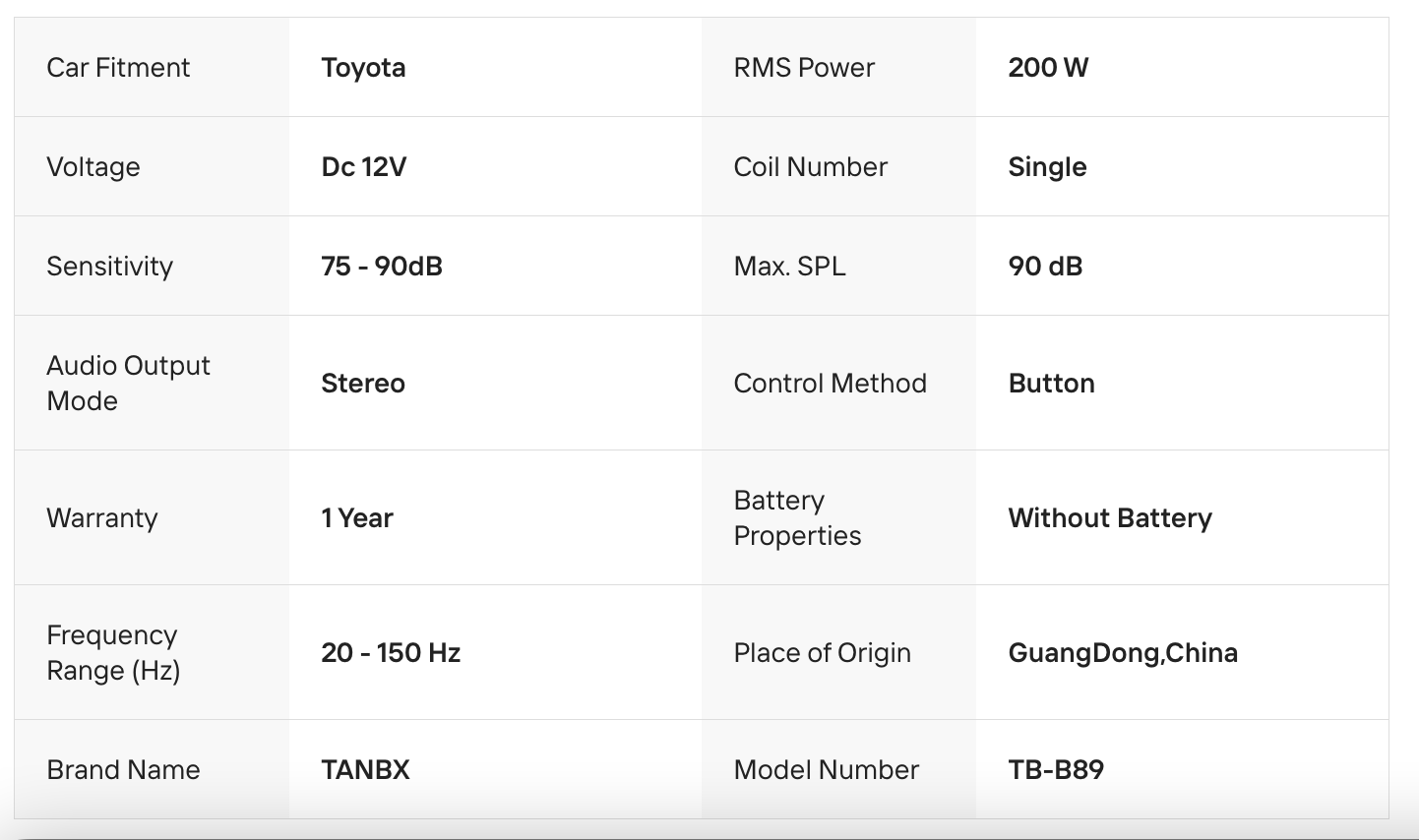The image size is (1419, 840).
Task: Select the 20 - 150 Hz value
Action: click(x=391, y=653)
